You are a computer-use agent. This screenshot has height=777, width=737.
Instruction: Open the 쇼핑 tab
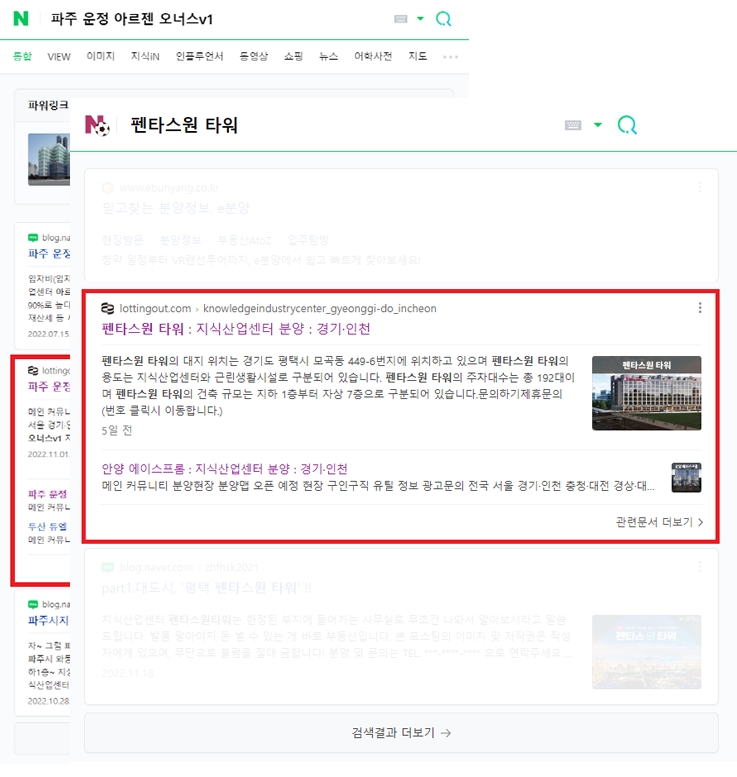293,56
